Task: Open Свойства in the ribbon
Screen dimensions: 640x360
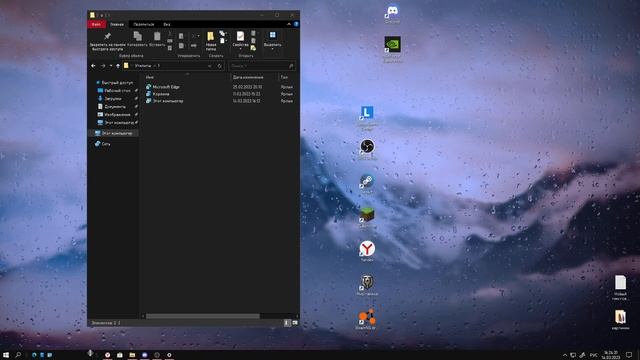Action: point(240,40)
